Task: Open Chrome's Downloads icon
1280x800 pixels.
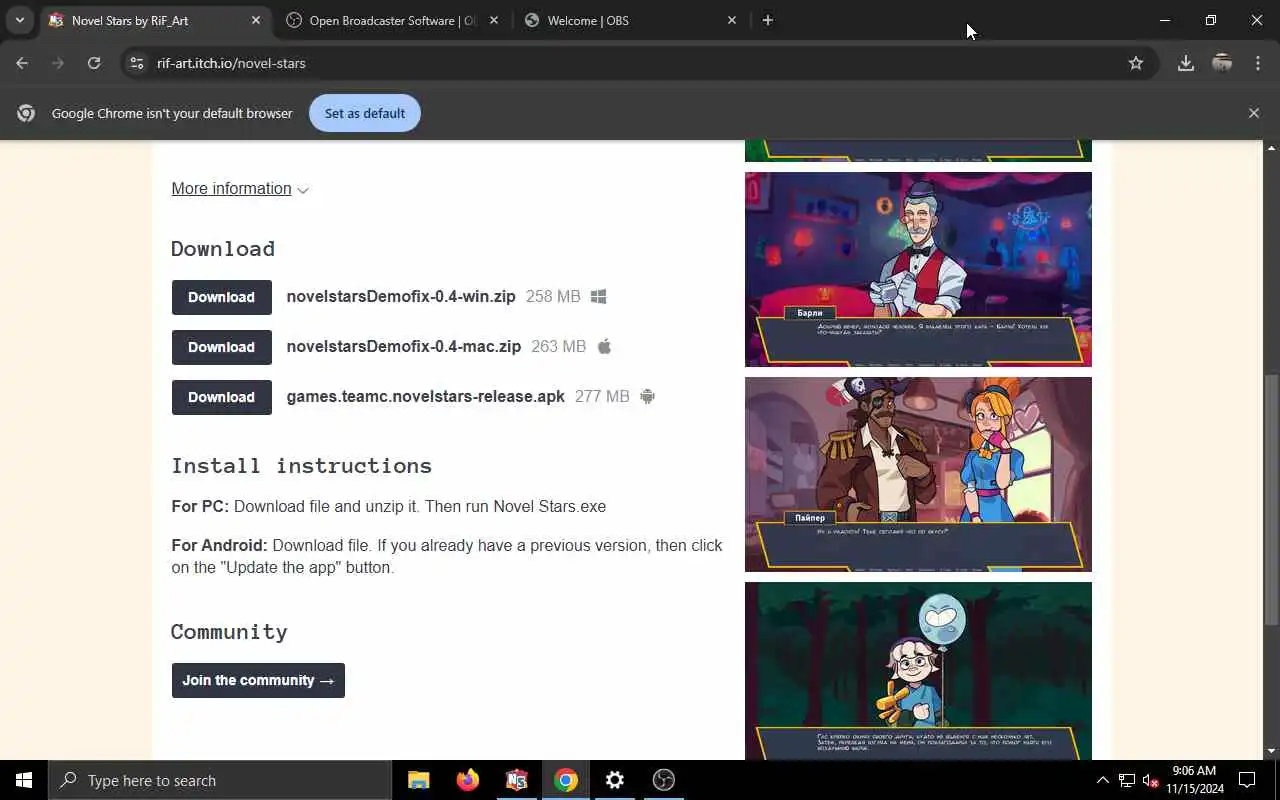Action: (1186, 63)
